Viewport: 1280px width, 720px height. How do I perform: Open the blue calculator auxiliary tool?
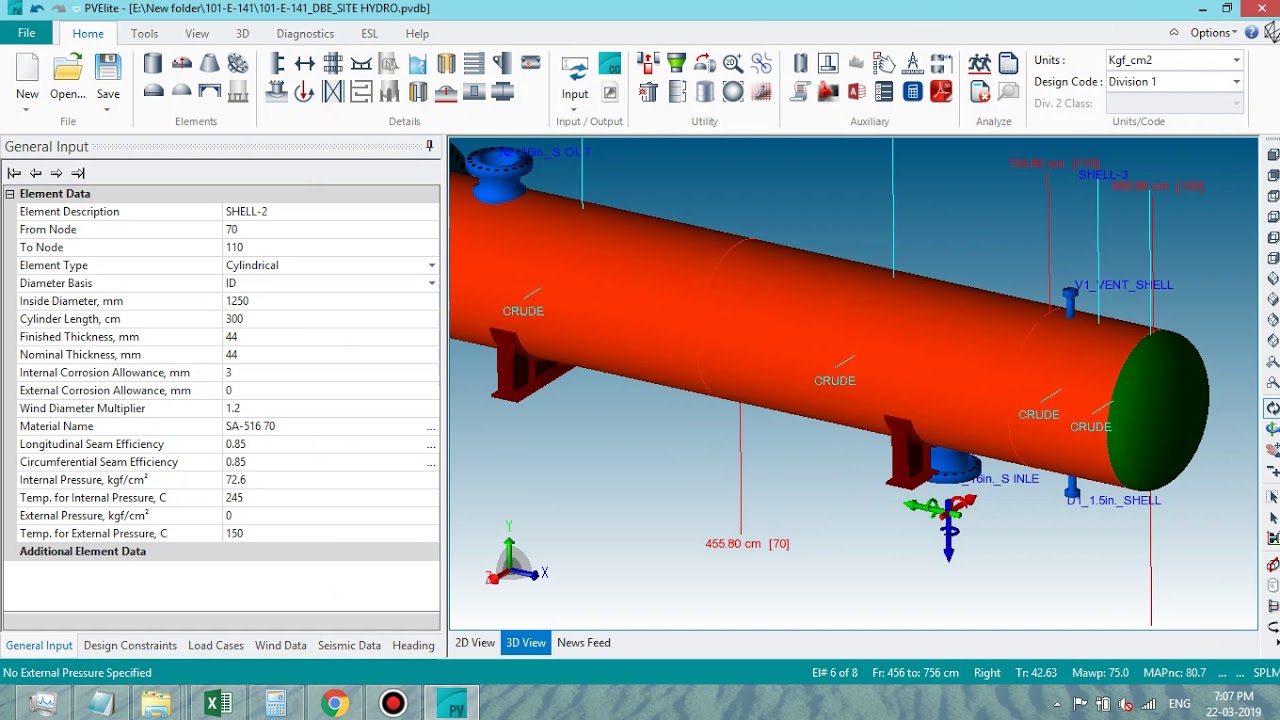tap(912, 92)
